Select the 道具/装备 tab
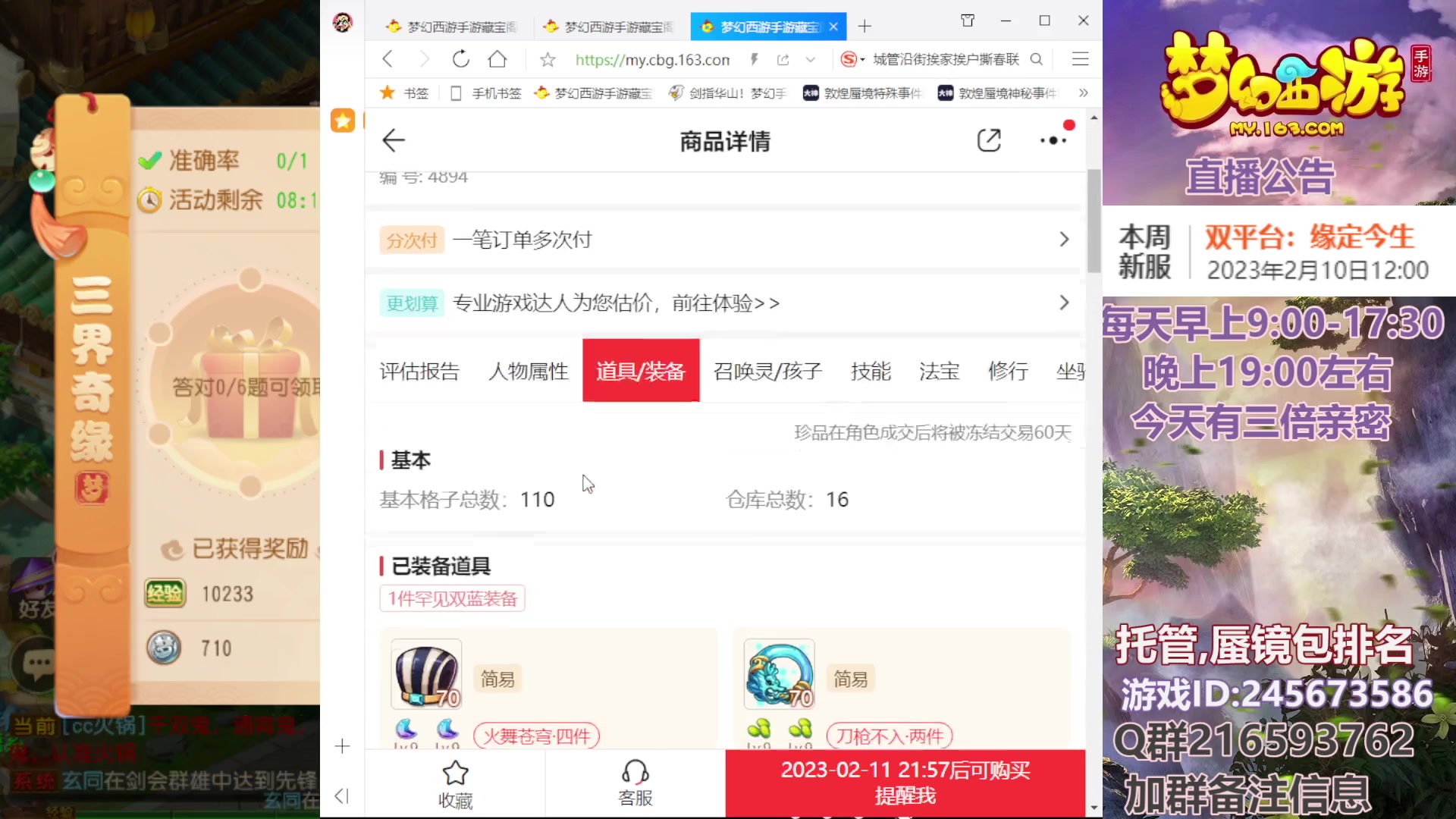This screenshot has width=1456, height=819. 641,370
